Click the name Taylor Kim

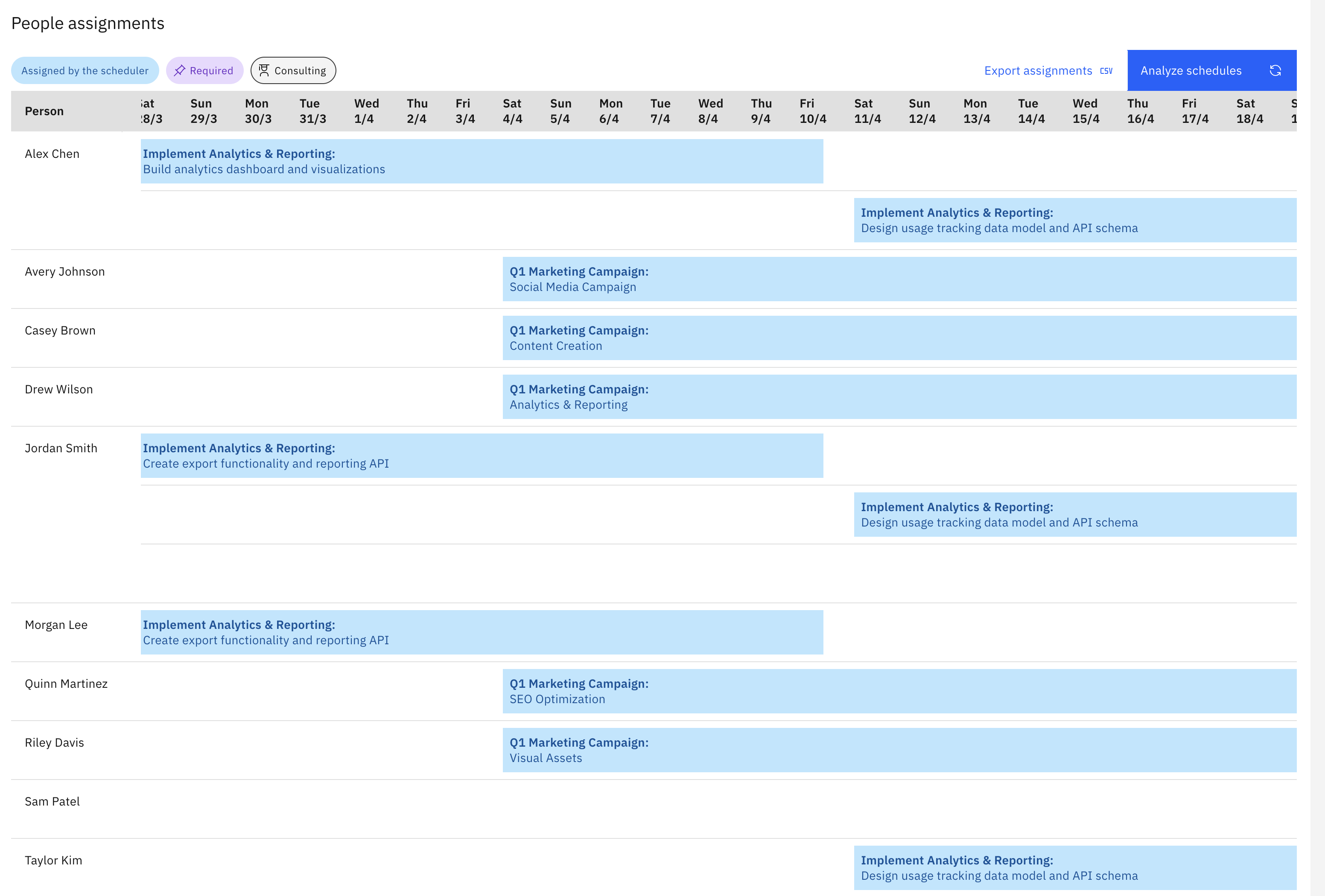click(53, 861)
